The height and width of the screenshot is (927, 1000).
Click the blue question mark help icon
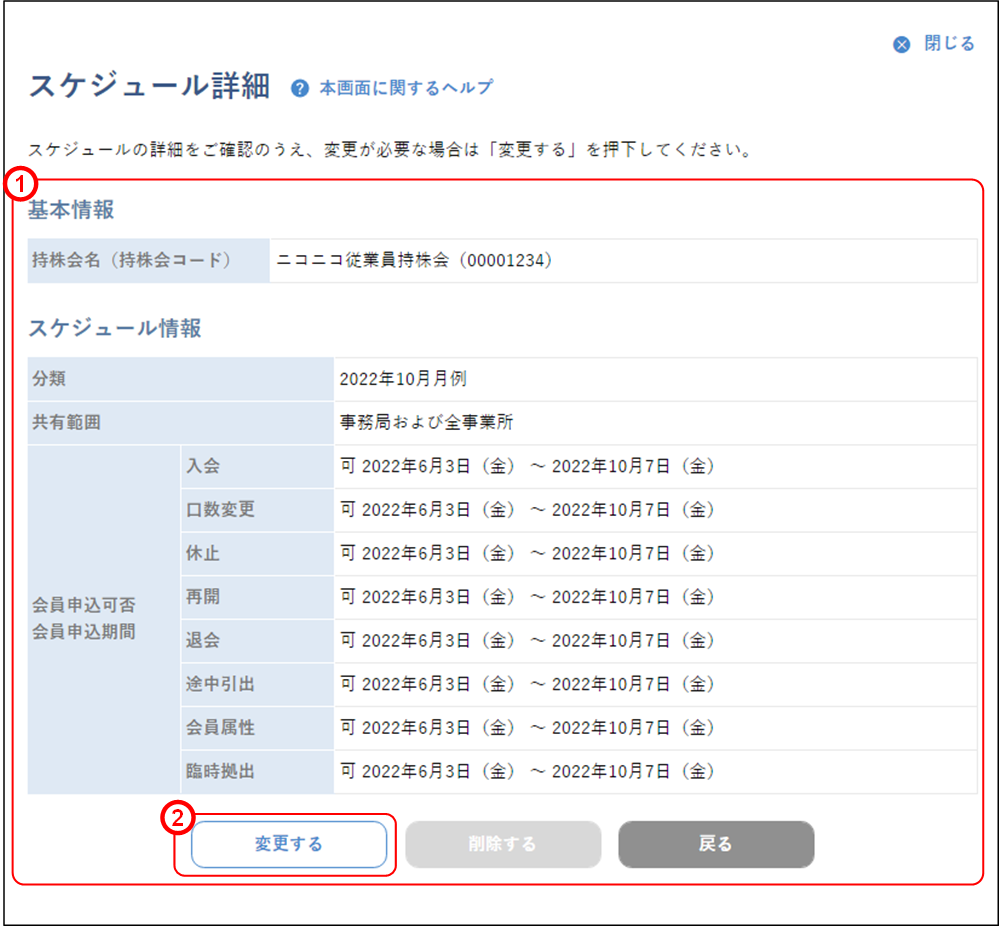click(x=299, y=88)
